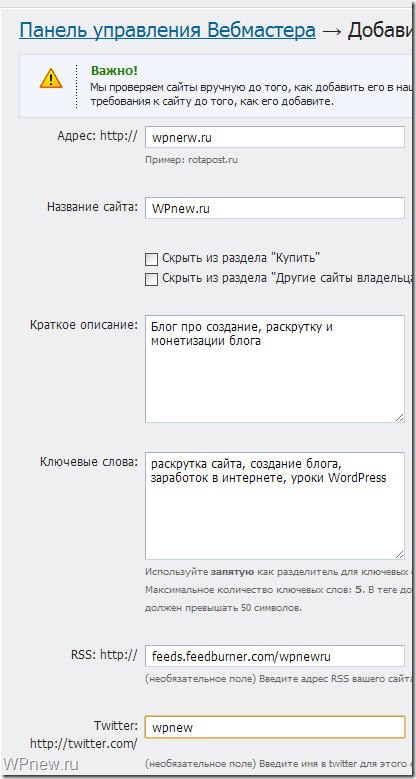Click the Краткое описание label
The height and width of the screenshot is (779, 416).
84,325
